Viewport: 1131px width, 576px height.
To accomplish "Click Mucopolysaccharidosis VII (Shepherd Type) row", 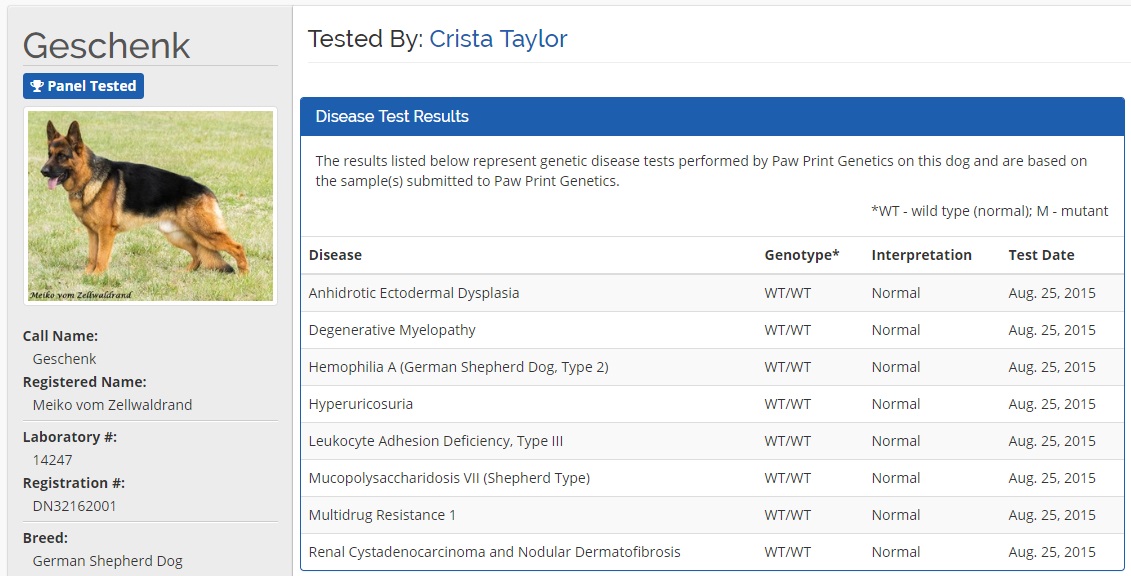I will click(449, 478).
